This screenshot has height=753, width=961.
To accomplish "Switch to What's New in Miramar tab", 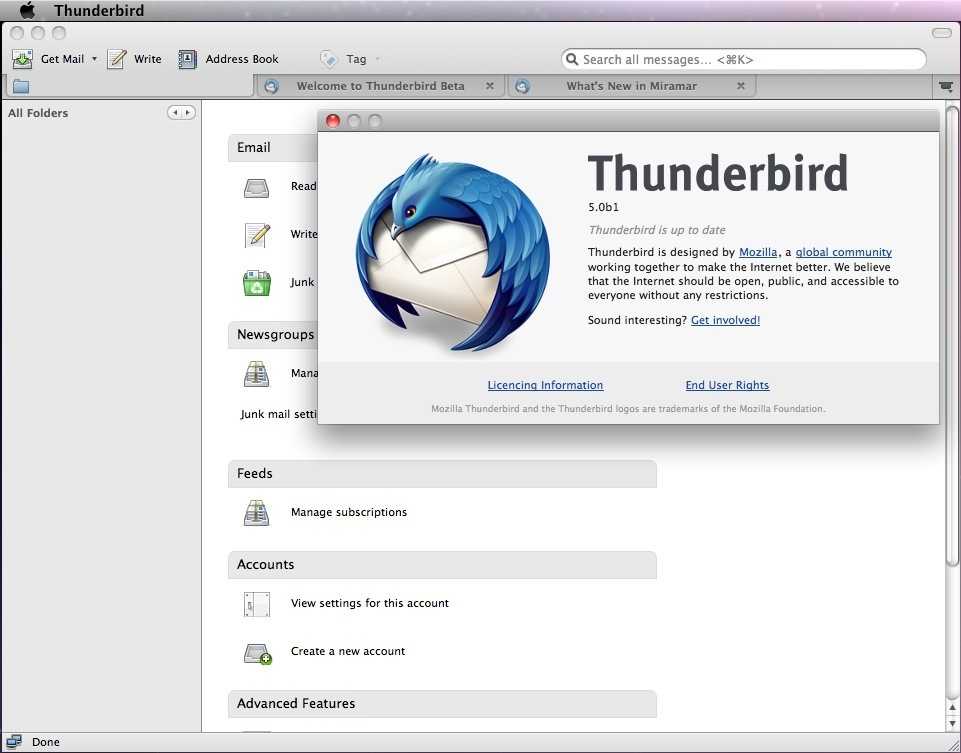I will [x=632, y=86].
